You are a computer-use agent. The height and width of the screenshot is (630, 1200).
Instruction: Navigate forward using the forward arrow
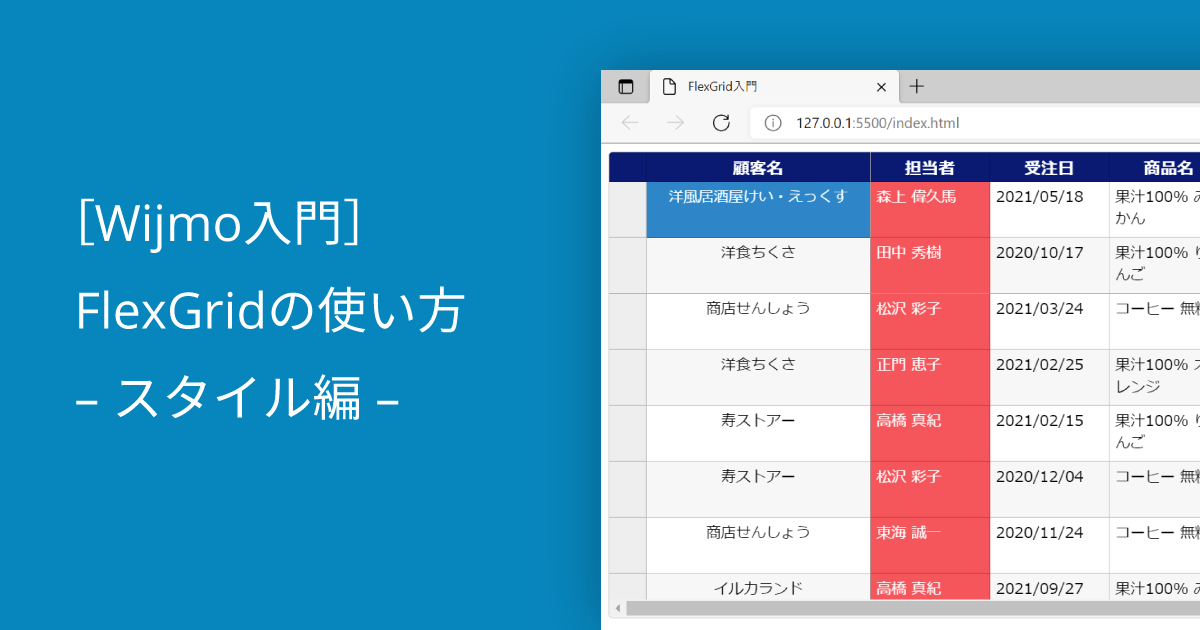coord(675,122)
